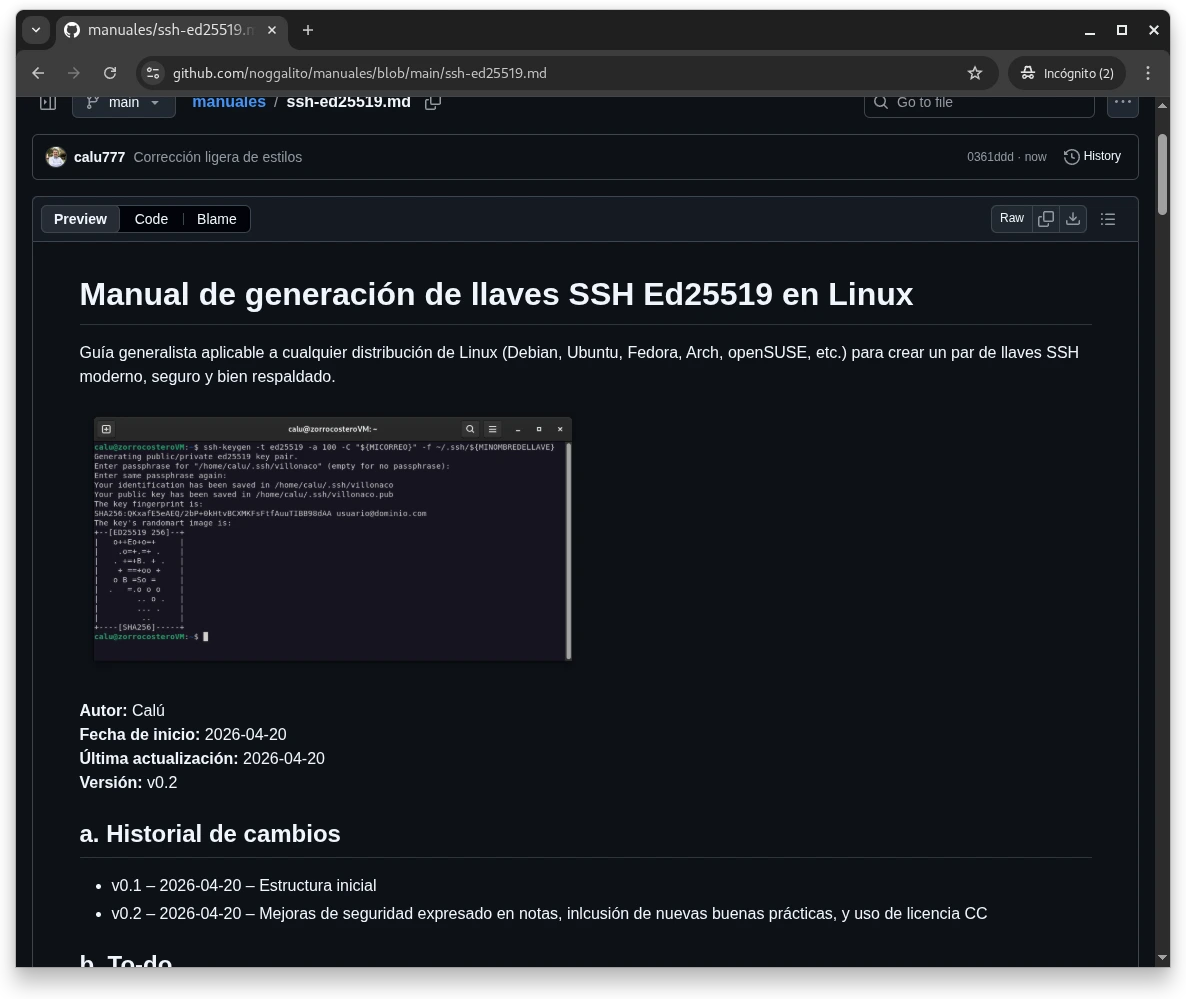The image size is (1186, 999).
Task: Switch to Code view
Action: pos(151,219)
